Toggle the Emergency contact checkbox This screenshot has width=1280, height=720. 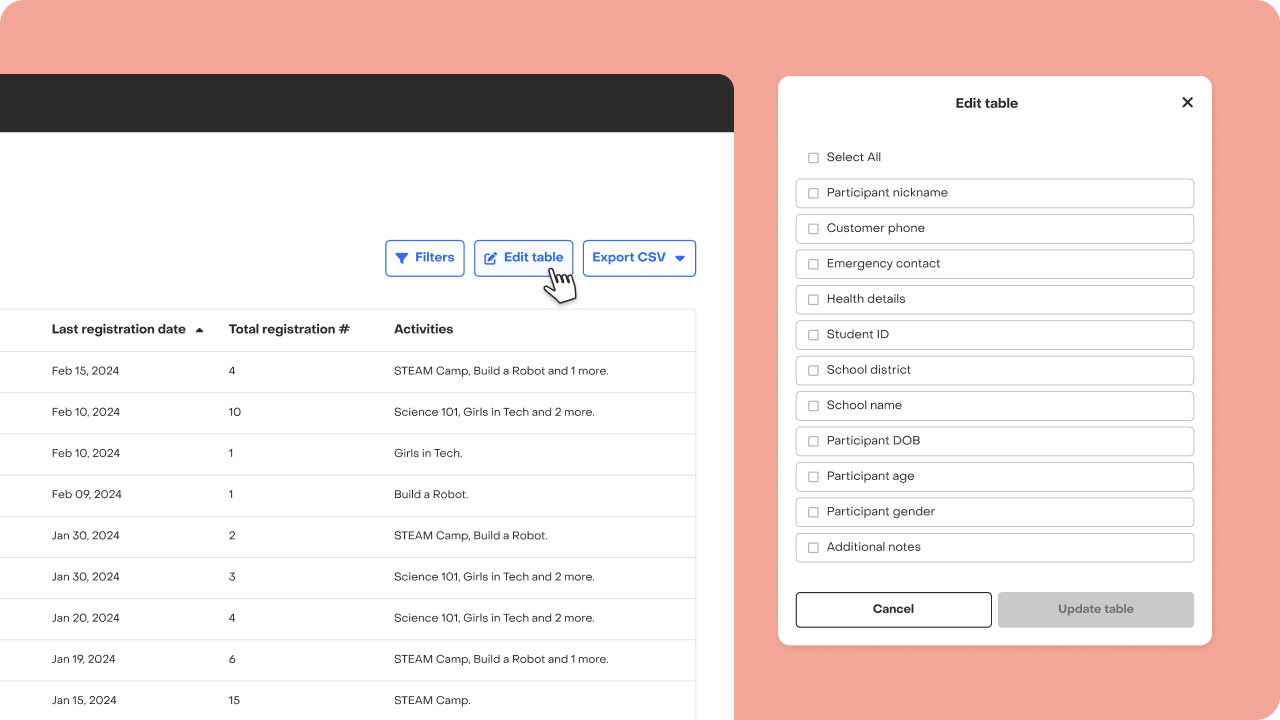tap(813, 264)
